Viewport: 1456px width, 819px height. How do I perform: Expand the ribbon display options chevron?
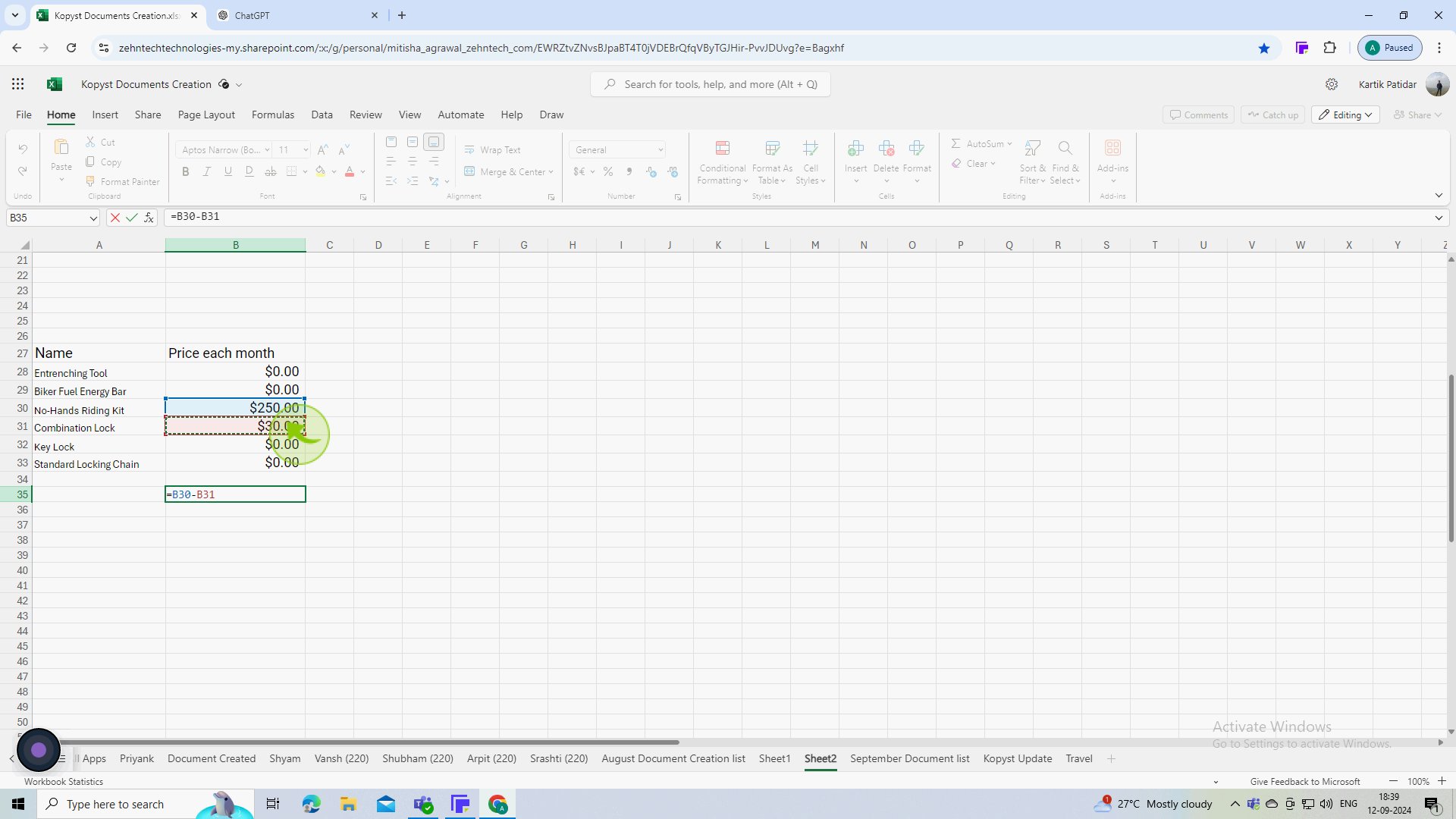pos(1439,196)
